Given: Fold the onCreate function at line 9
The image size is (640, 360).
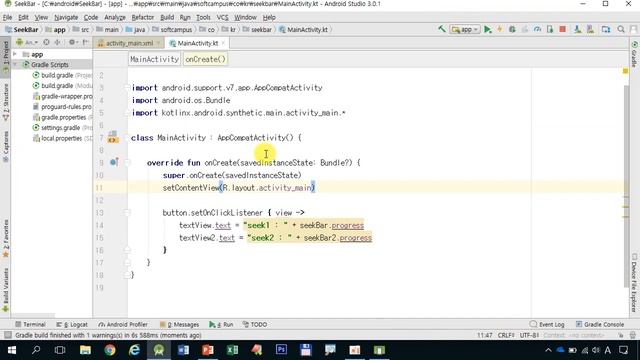Looking at the screenshot, I should point(127,162).
